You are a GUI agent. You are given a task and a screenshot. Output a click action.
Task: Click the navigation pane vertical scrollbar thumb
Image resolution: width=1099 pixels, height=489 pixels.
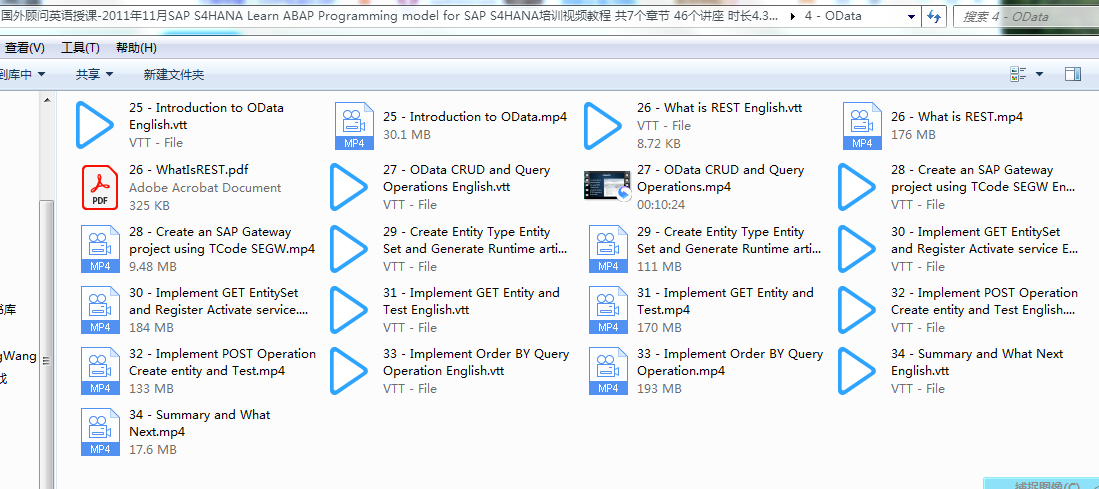point(47,343)
